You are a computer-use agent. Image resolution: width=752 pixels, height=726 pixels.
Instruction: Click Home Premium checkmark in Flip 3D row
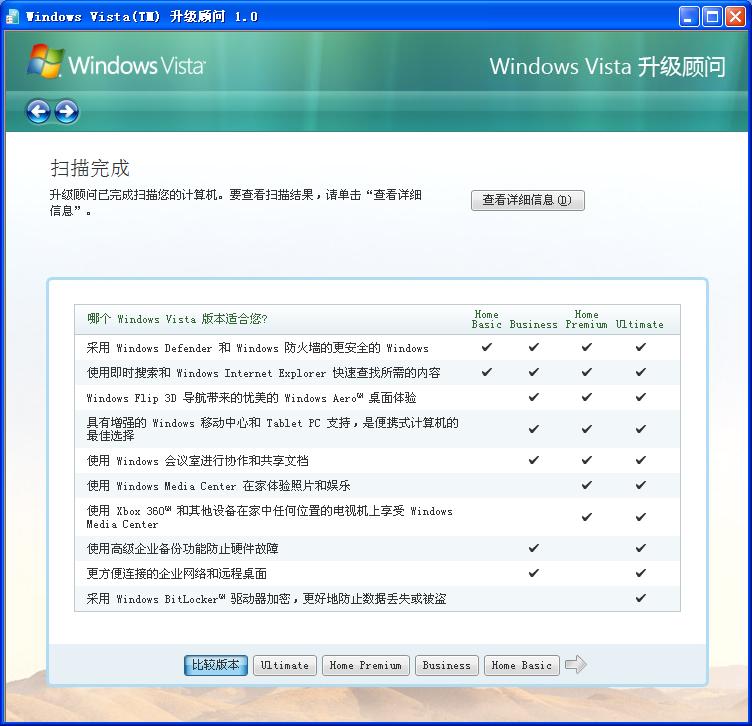586,397
